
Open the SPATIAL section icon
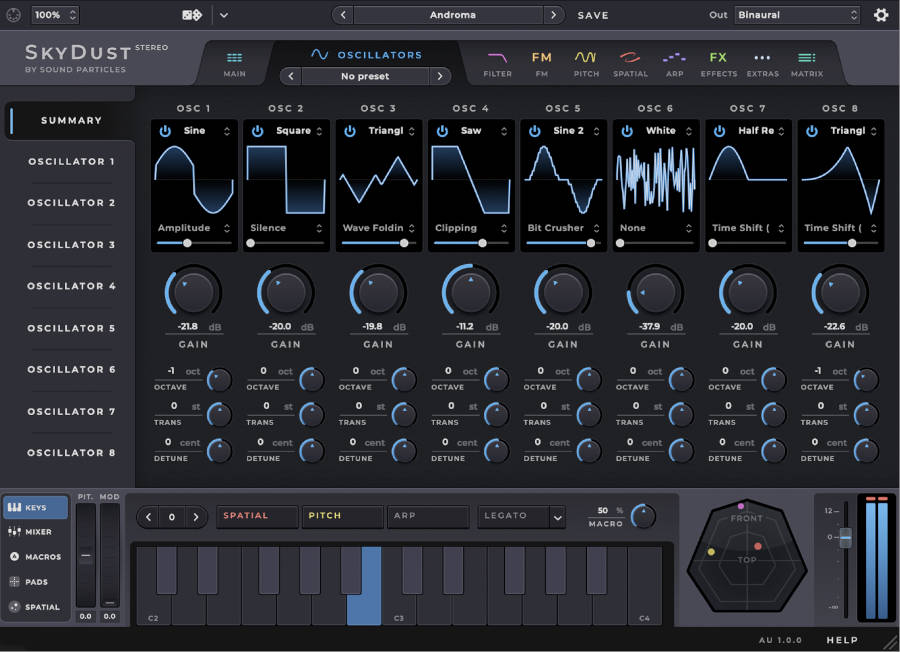tap(630, 61)
